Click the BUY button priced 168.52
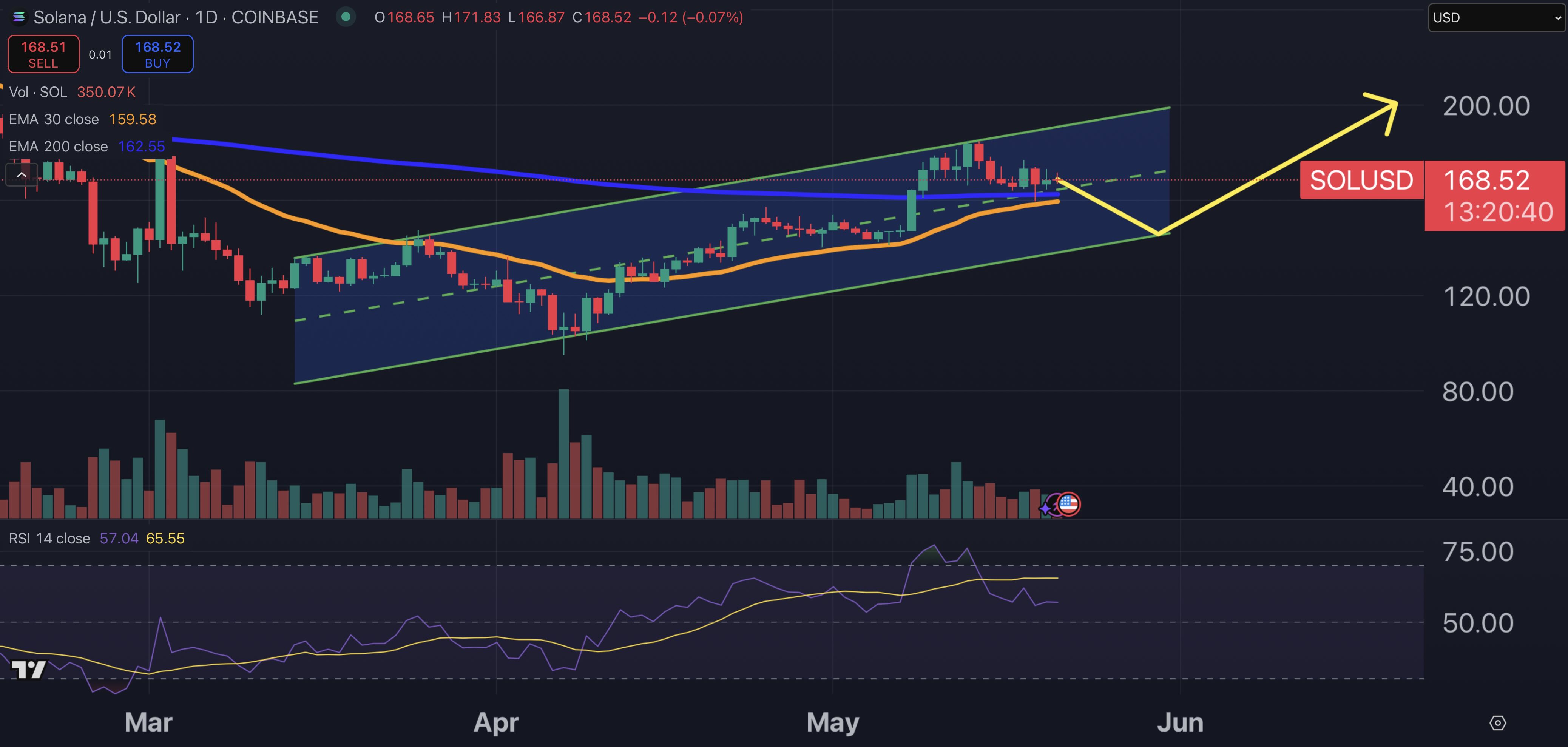The height and width of the screenshot is (747, 1568). click(157, 54)
